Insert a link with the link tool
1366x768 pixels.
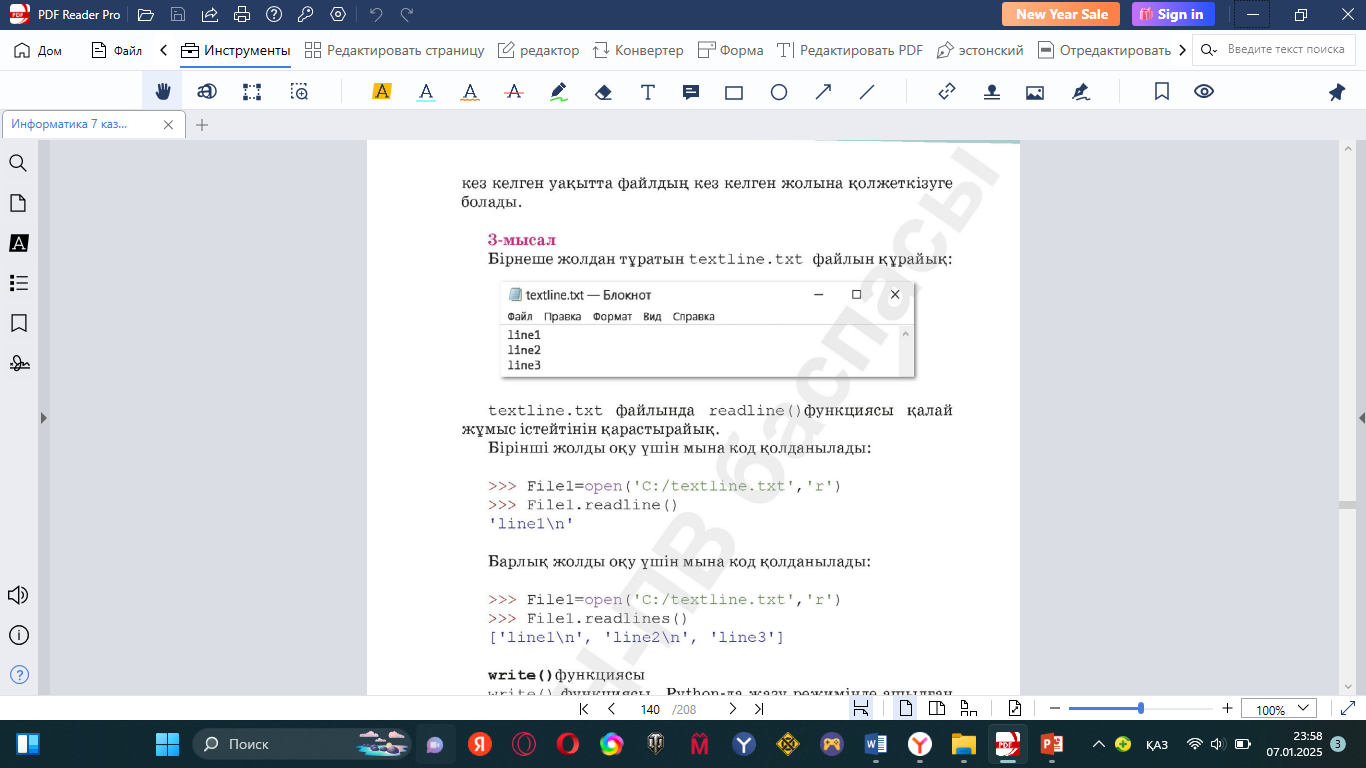pos(947,92)
